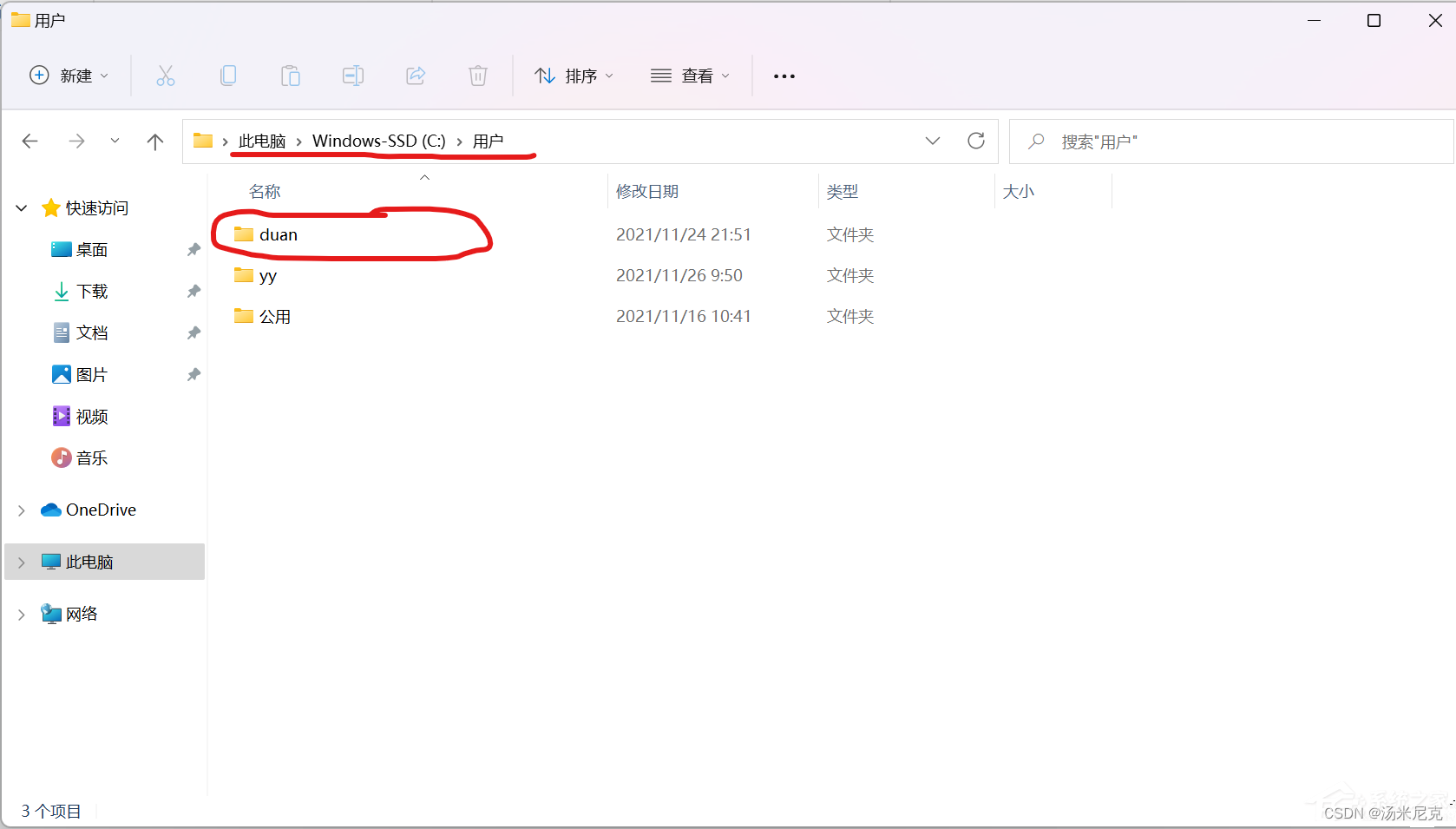1456x829 pixels.
Task: Refresh the folder view
Action: [976, 141]
